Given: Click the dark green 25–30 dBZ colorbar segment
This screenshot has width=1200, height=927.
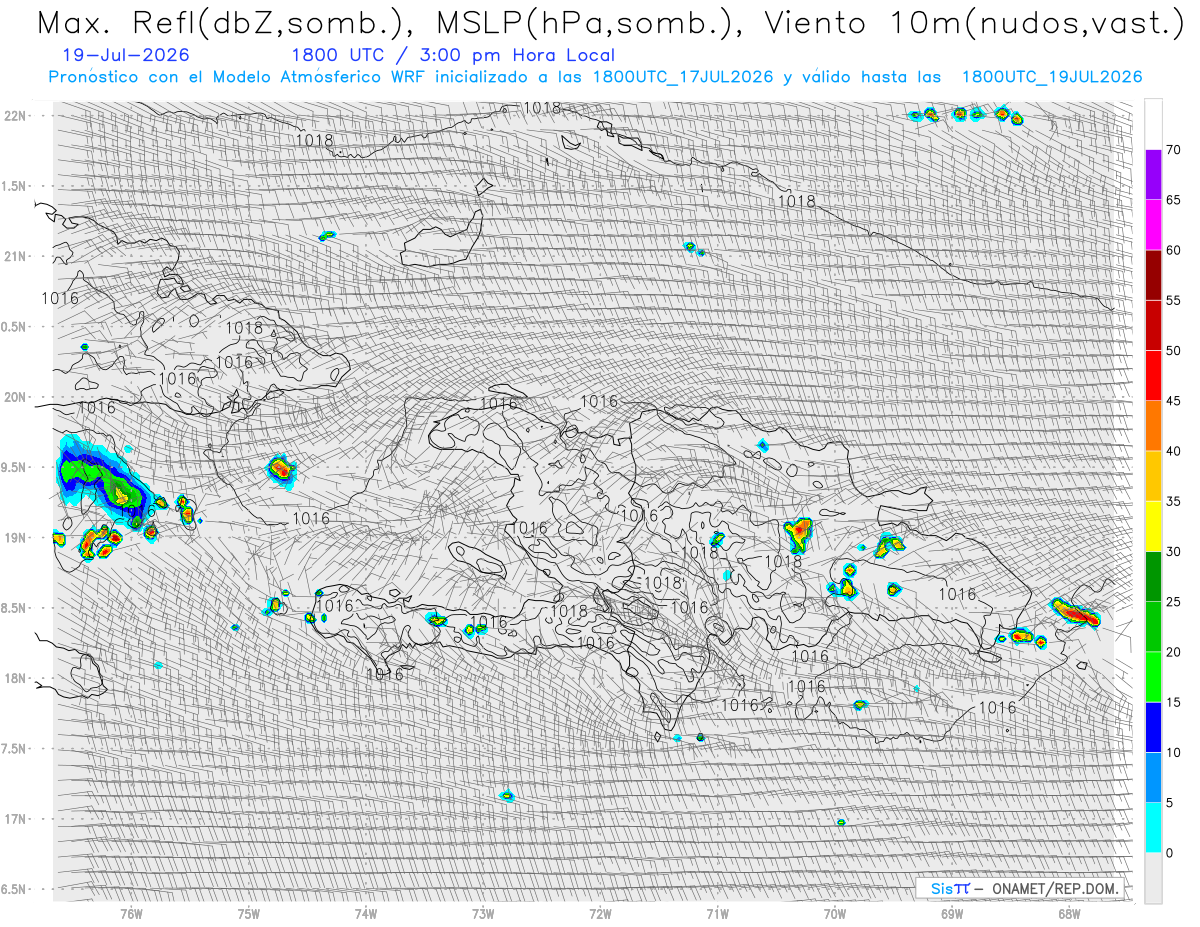Looking at the screenshot, I should click(x=1153, y=576).
